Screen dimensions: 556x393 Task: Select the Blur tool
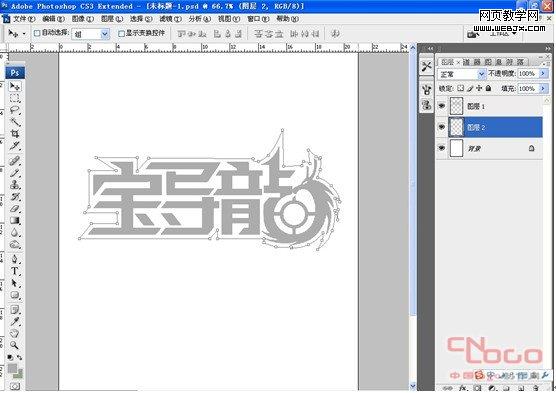click(x=15, y=233)
